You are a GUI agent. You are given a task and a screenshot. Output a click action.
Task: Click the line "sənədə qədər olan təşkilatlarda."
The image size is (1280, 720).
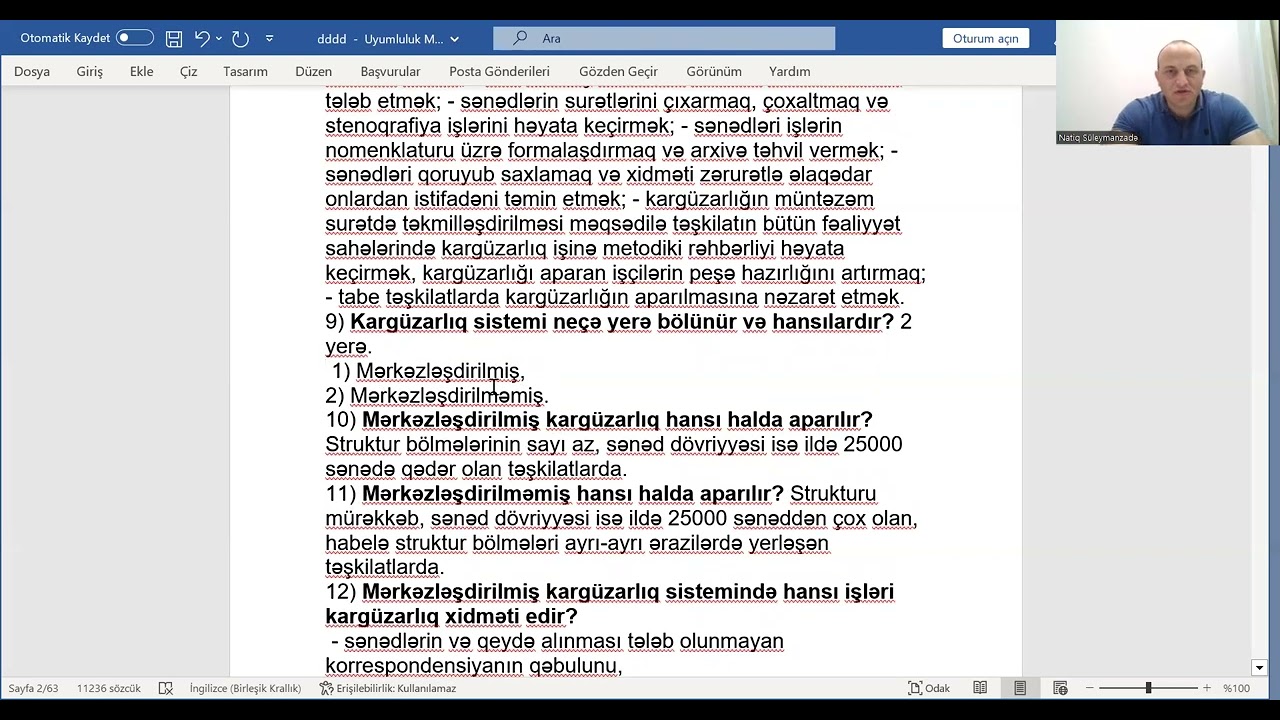pyautogui.click(x=476, y=469)
